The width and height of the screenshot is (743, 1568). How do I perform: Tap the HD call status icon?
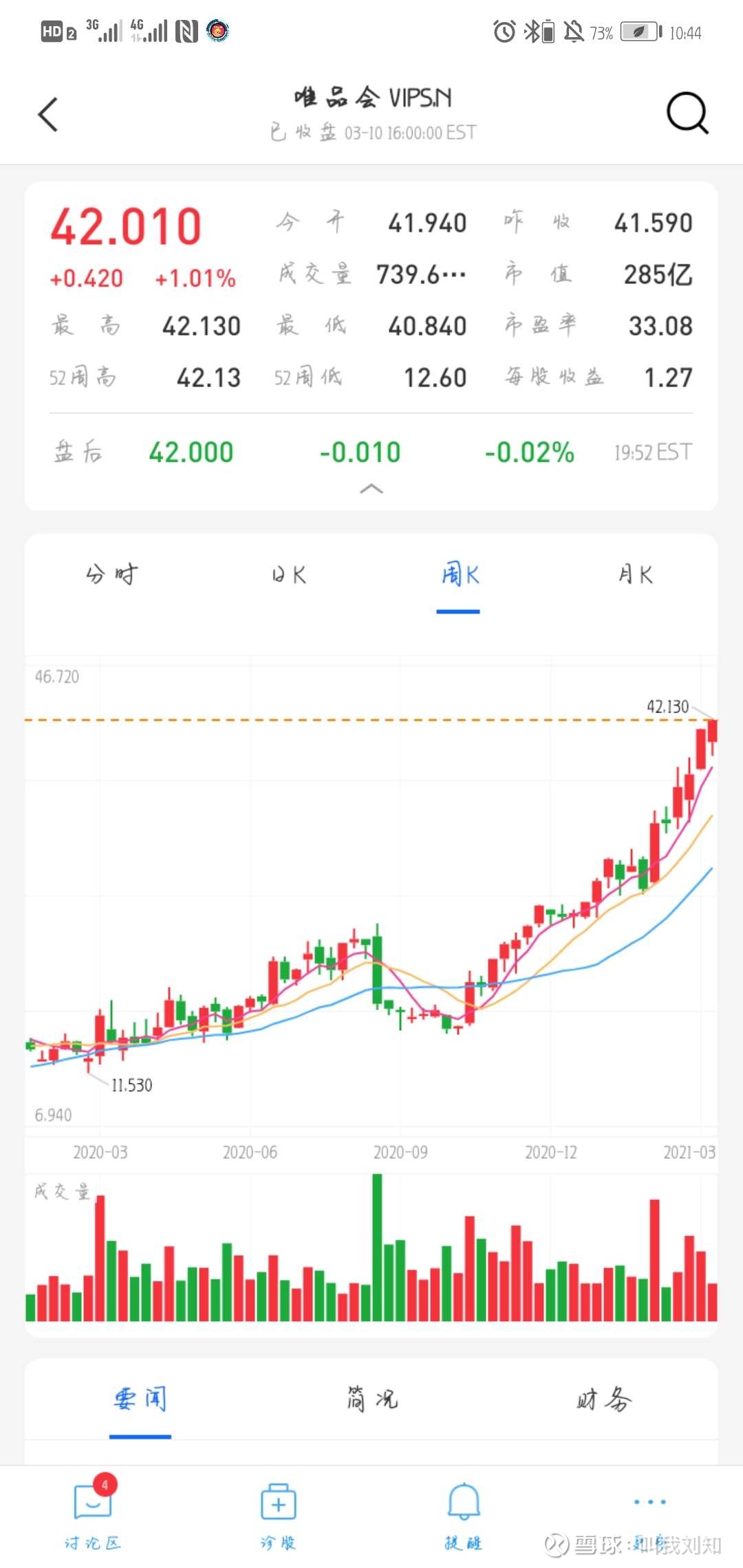pyautogui.click(x=58, y=32)
